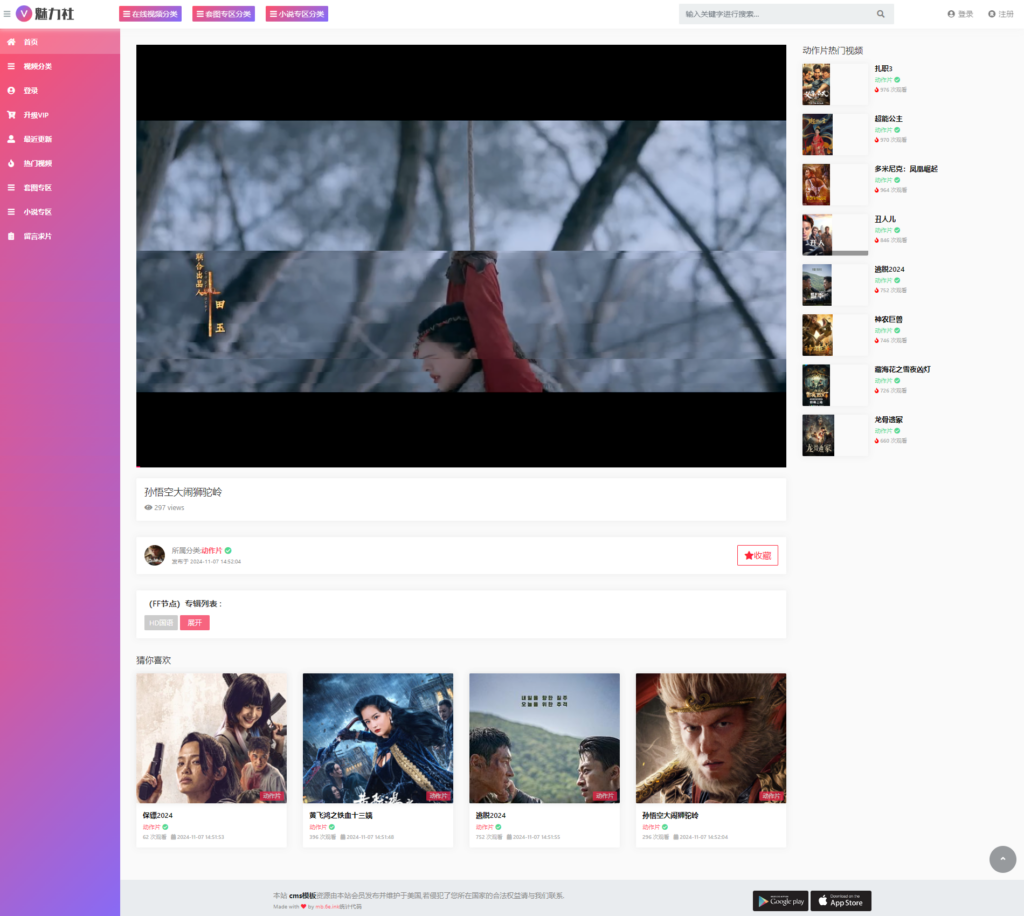Click the flame icon under 霜海花之雪夜凶灯
Screen dimensions: 1024x916
click(x=876, y=390)
